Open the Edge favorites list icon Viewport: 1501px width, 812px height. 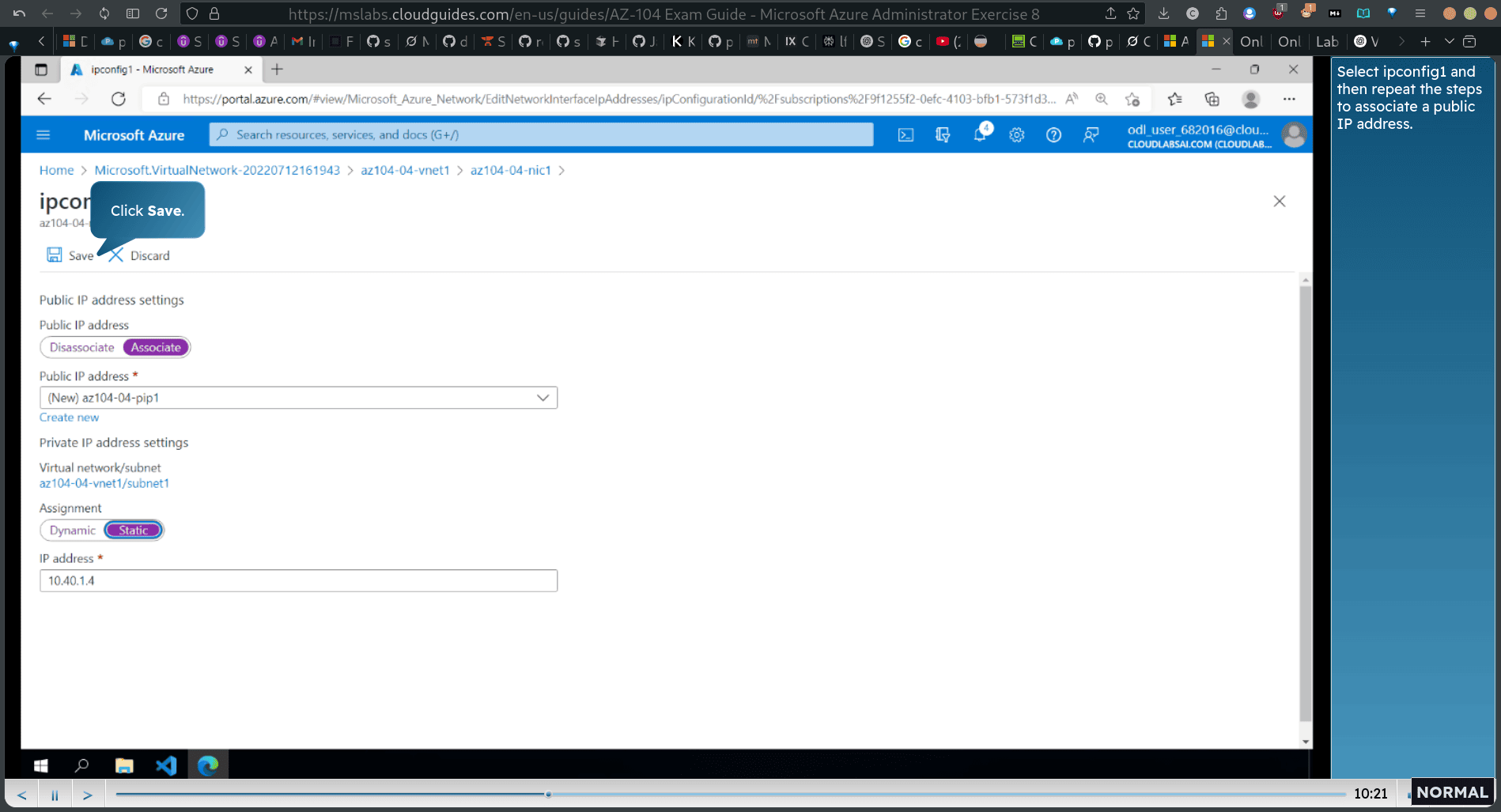pos(1174,99)
